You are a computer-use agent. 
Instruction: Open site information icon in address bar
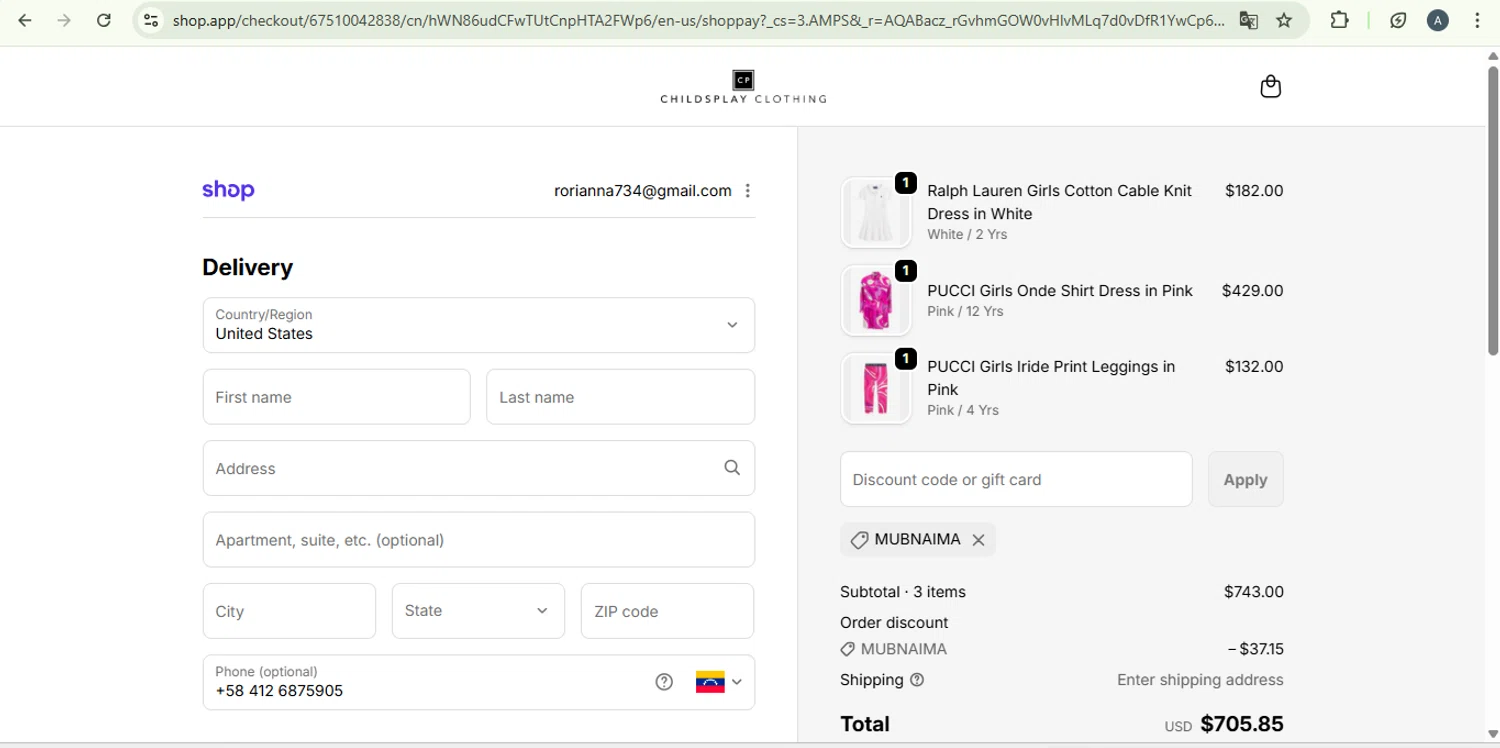[151, 20]
